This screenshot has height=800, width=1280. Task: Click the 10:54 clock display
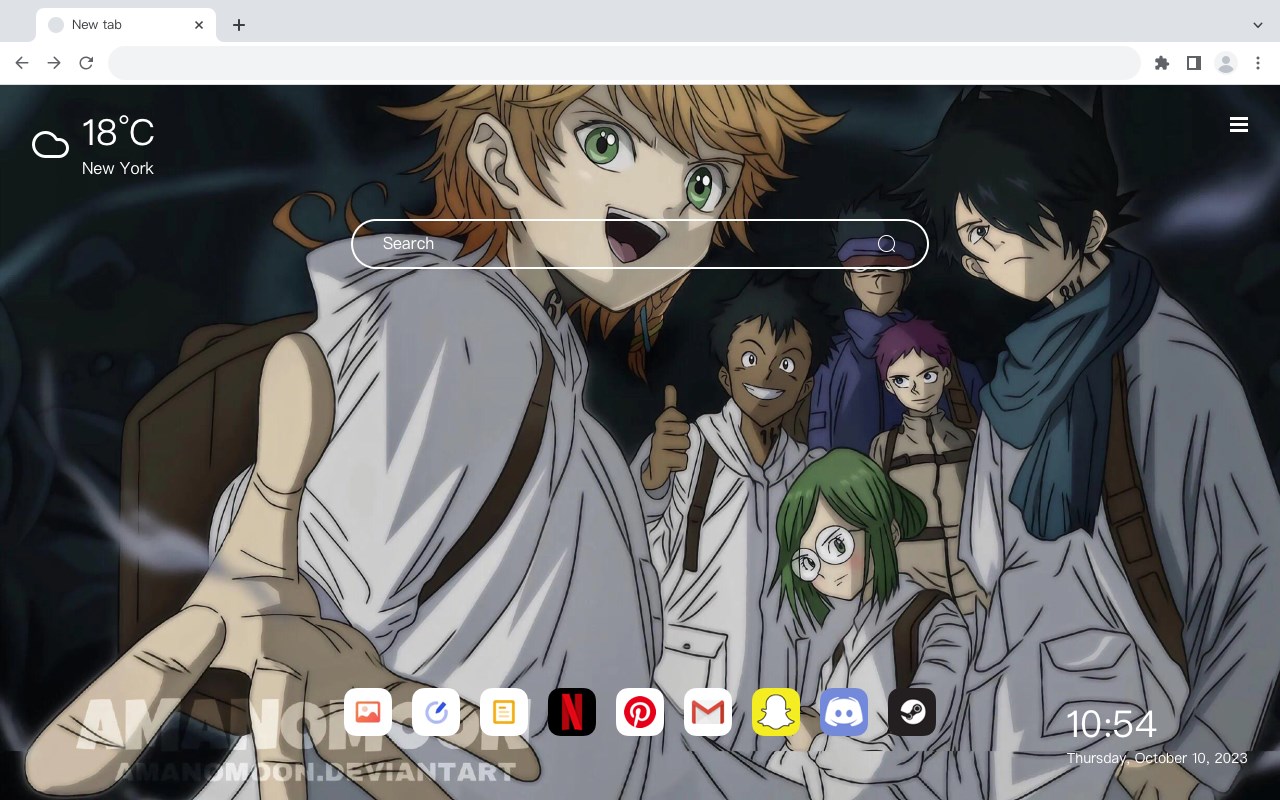pyautogui.click(x=1111, y=724)
